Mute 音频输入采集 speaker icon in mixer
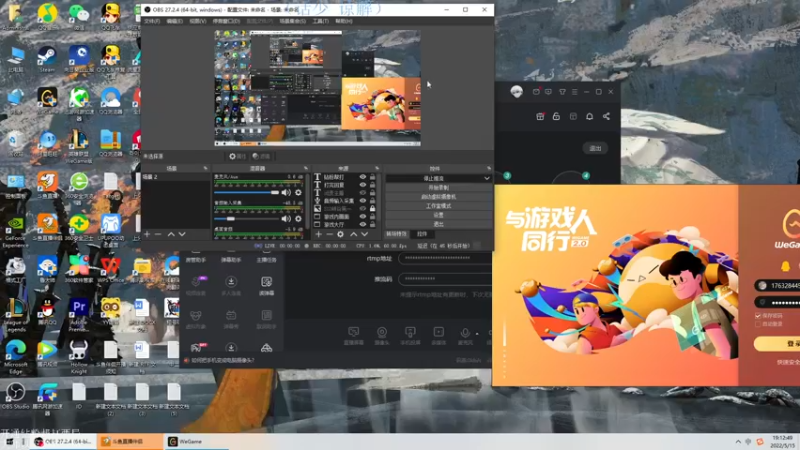The width and height of the screenshot is (800, 450). tap(286, 218)
